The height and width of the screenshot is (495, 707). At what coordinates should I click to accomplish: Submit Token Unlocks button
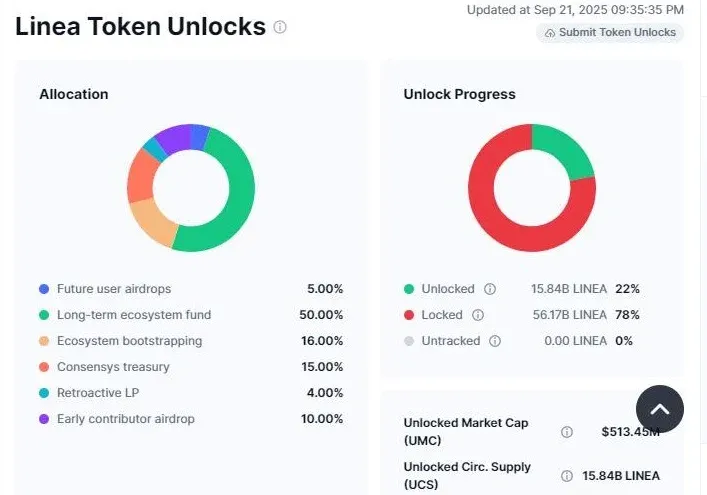[x=610, y=33]
